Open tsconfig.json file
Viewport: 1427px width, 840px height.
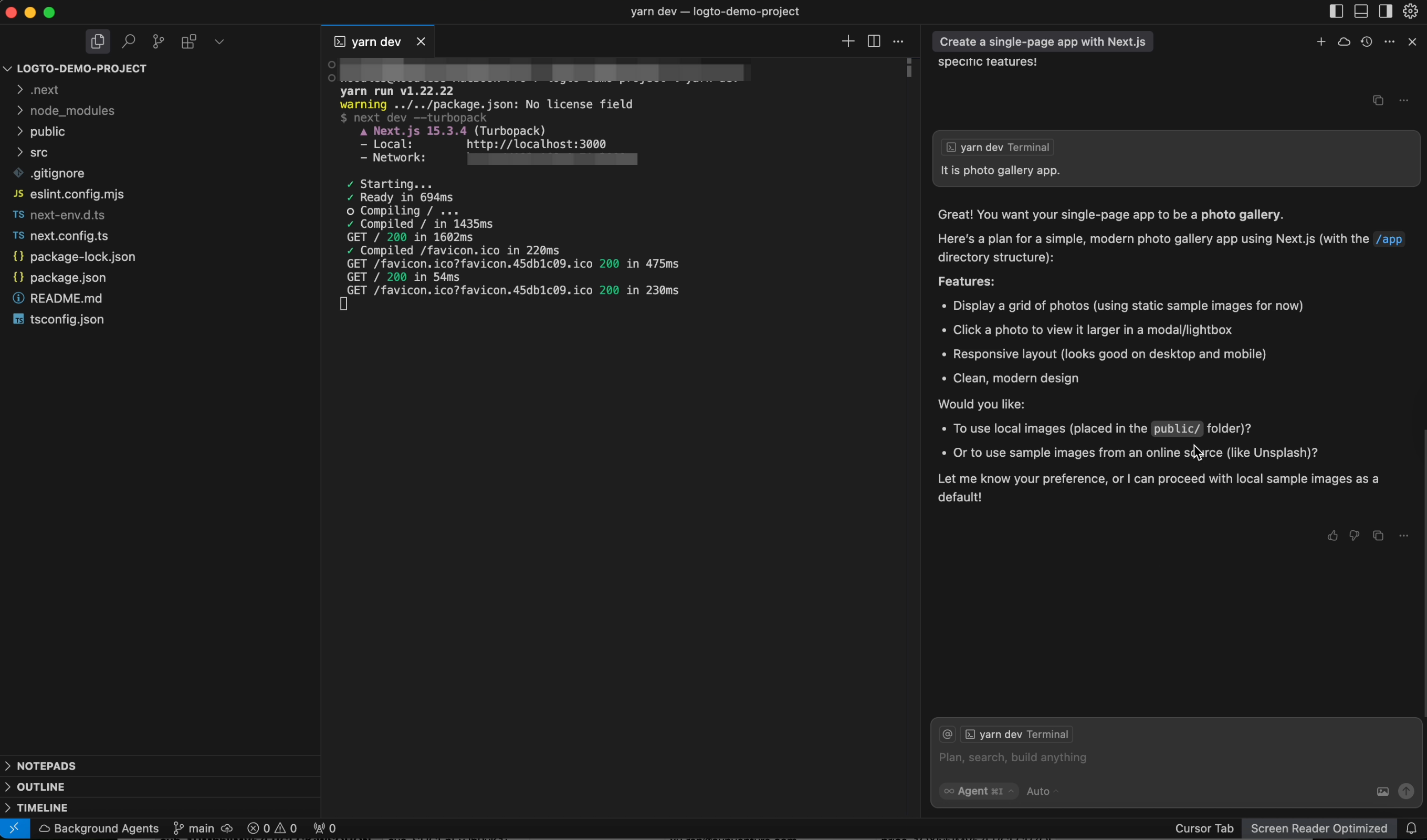pyautogui.click(x=160, y=319)
